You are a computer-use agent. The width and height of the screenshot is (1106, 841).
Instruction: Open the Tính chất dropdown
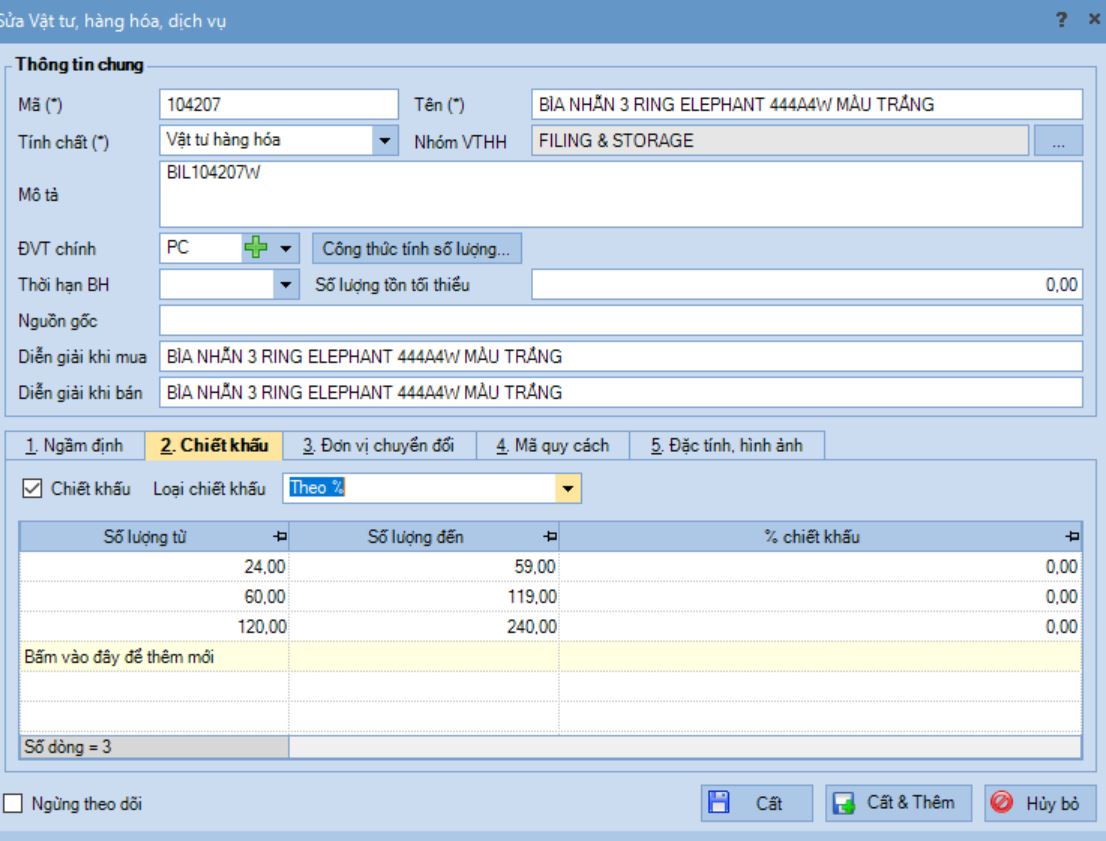coord(384,140)
